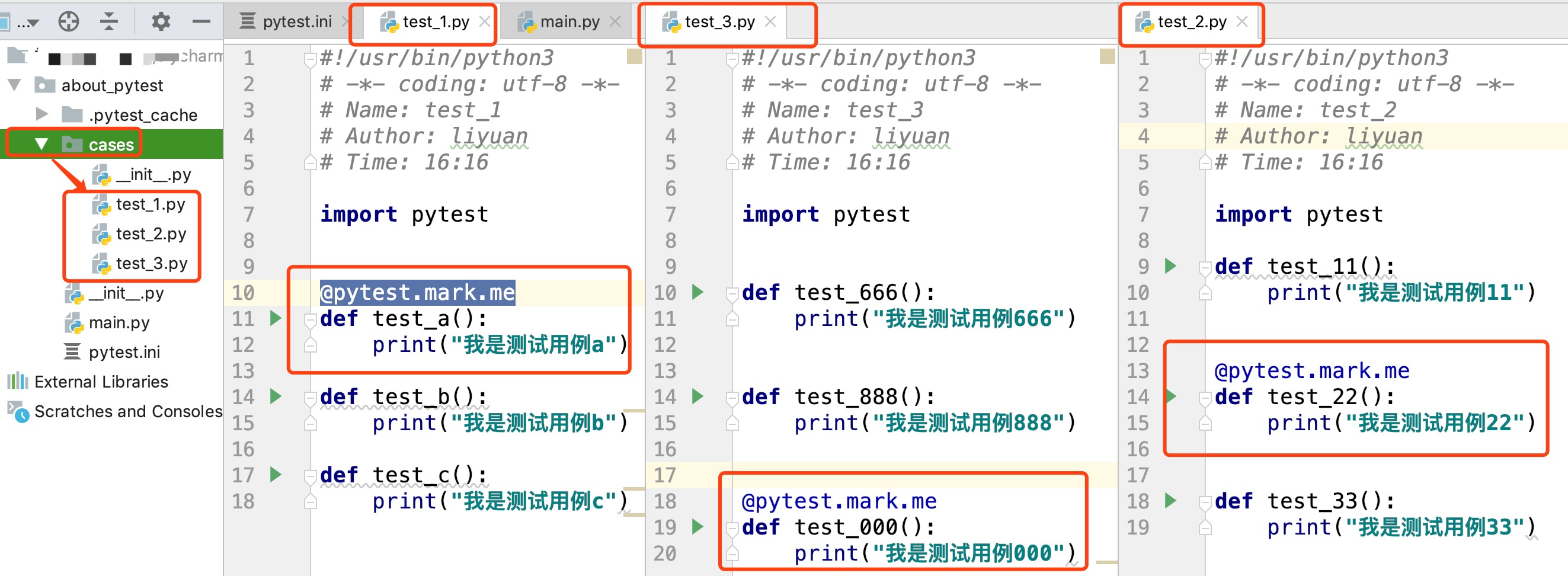This screenshot has height=576, width=1568.
Task: Fold the test_888 function code block
Action: pos(732,398)
